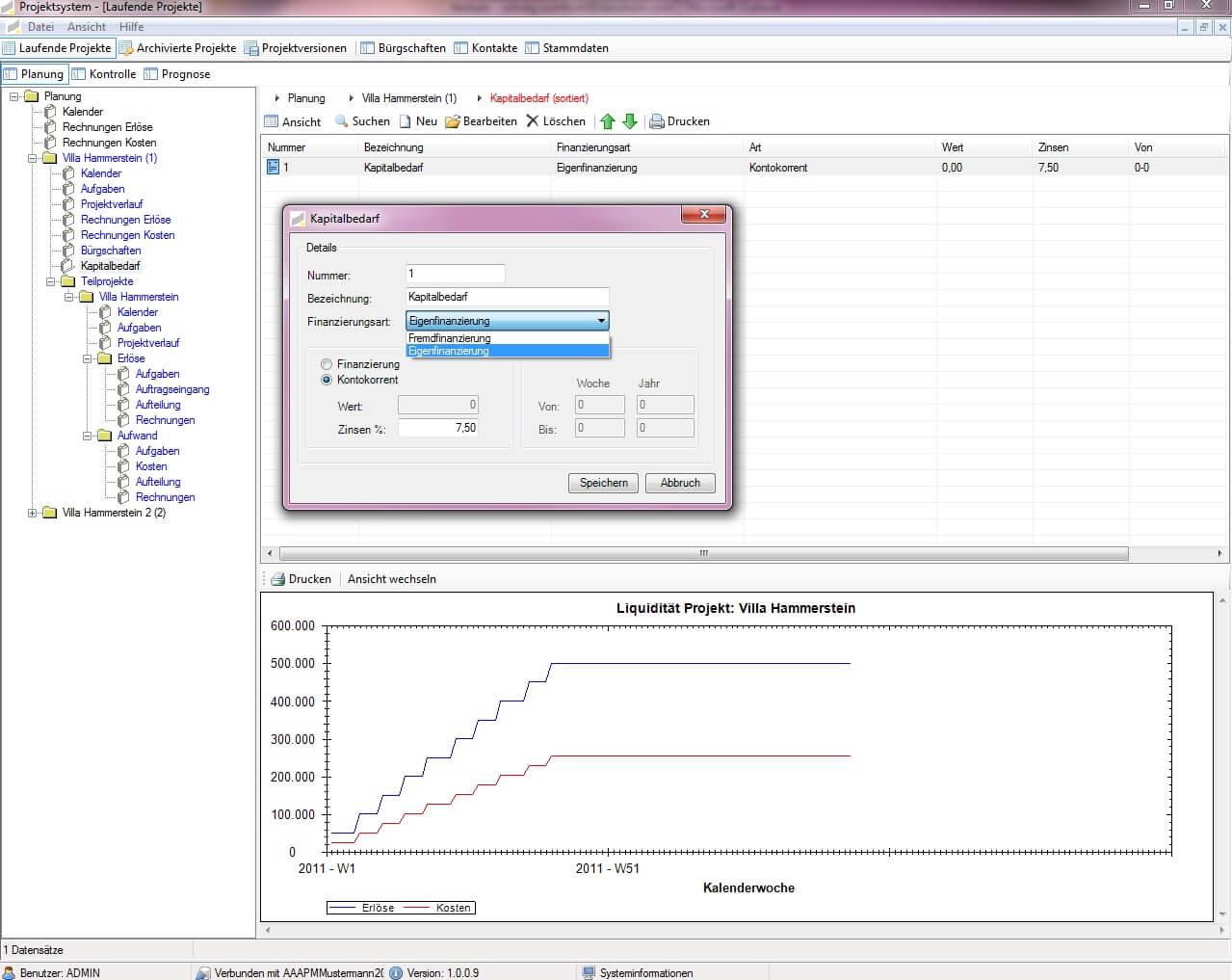The image size is (1232, 980).
Task: Click the horizontal scrollbar under the table
Action: 703,553
